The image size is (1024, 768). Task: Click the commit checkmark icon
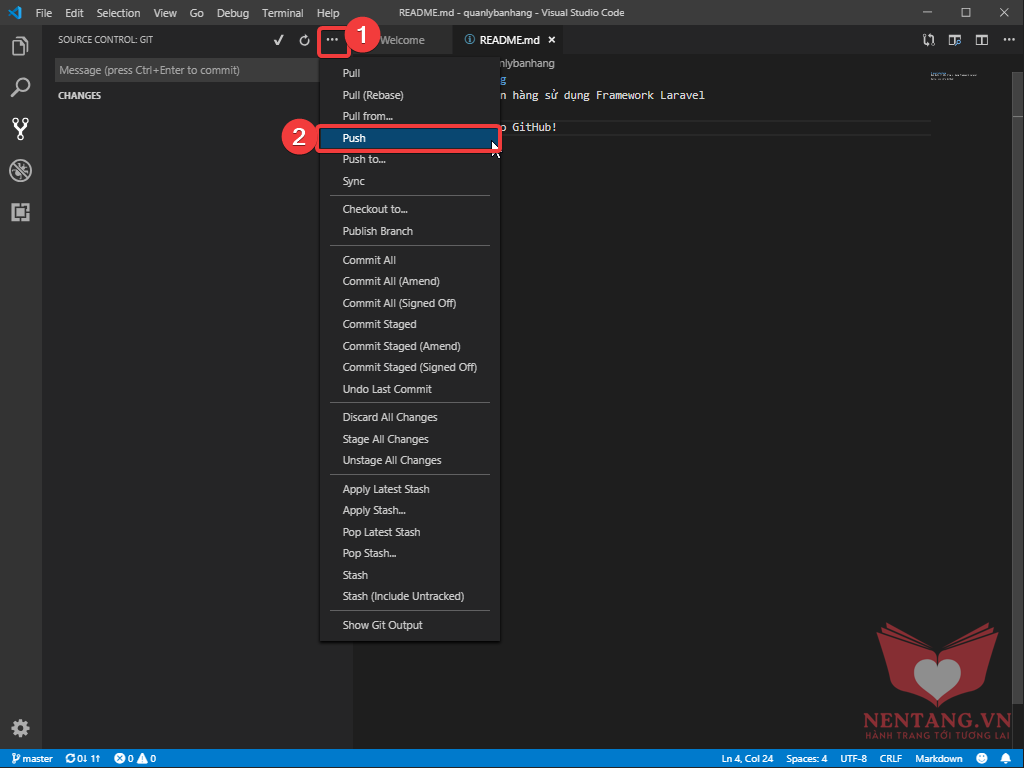[279, 40]
